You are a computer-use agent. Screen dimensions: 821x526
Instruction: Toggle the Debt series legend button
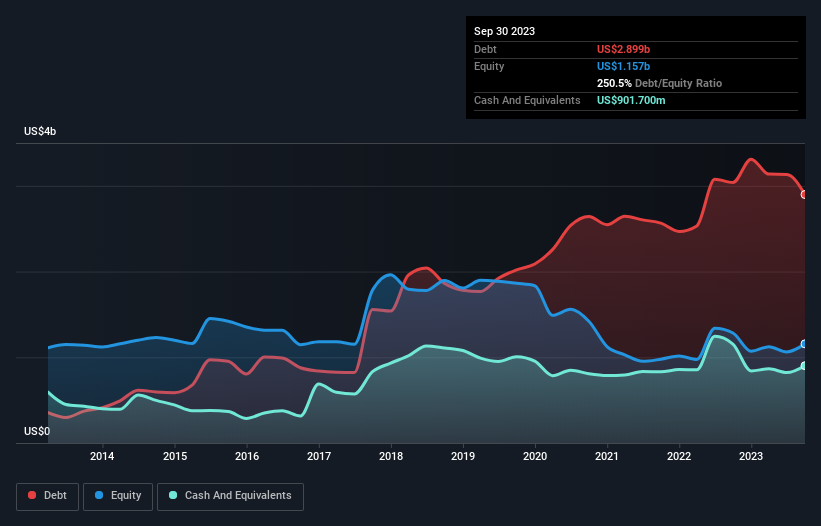(x=47, y=496)
